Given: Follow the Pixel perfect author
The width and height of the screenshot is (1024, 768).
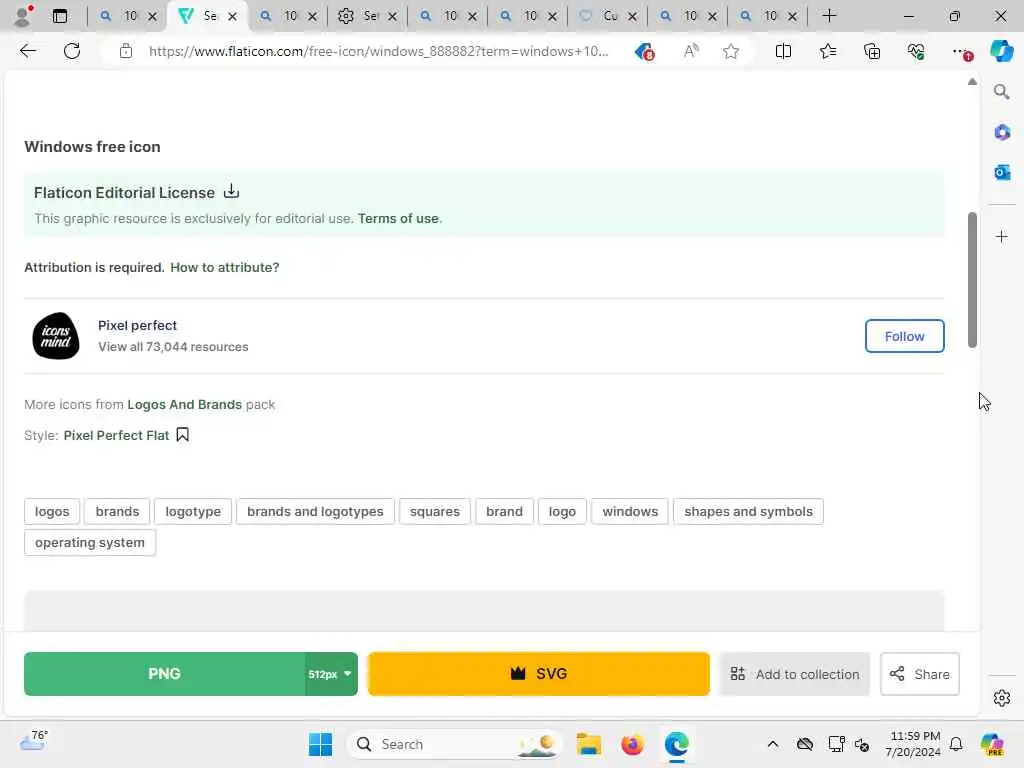Looking at the screenshot, I should click(x=904, y=336).
